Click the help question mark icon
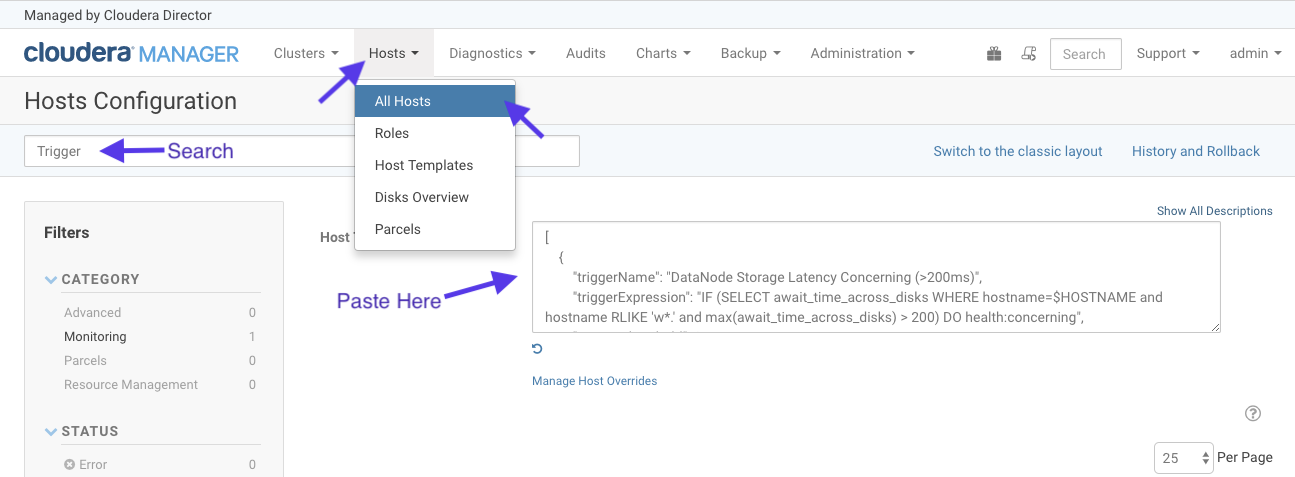Screen dimensions: 1295x477 tap(1253, 414)
